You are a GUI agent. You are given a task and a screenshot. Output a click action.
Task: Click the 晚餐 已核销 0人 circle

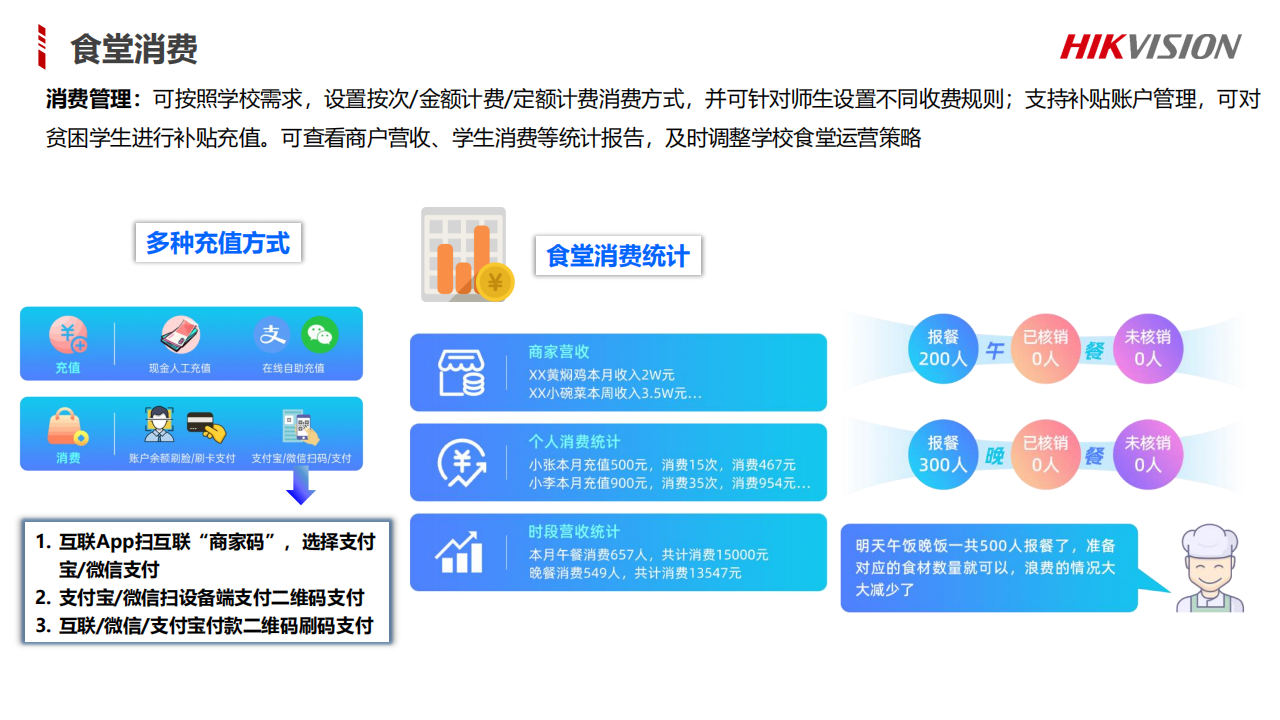1045,454
